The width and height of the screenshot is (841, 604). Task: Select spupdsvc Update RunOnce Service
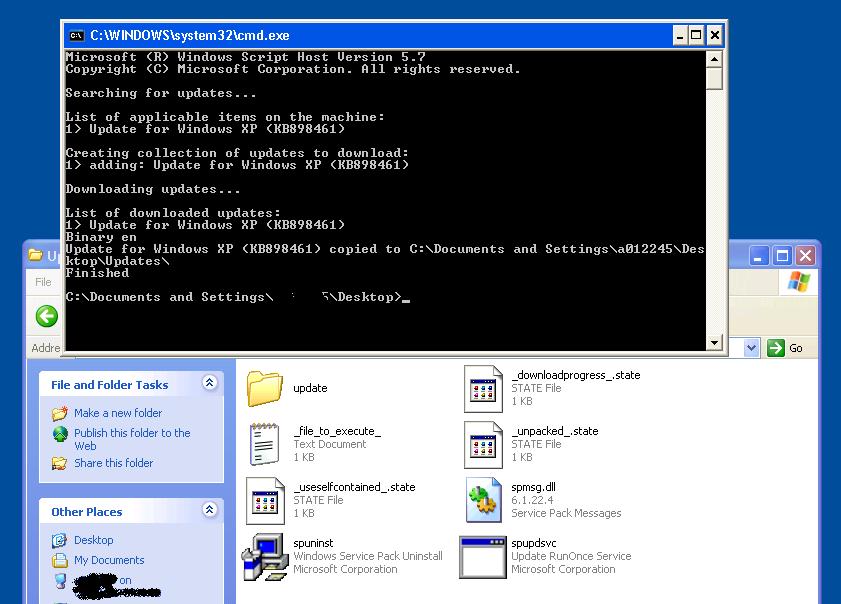point(483,556)
